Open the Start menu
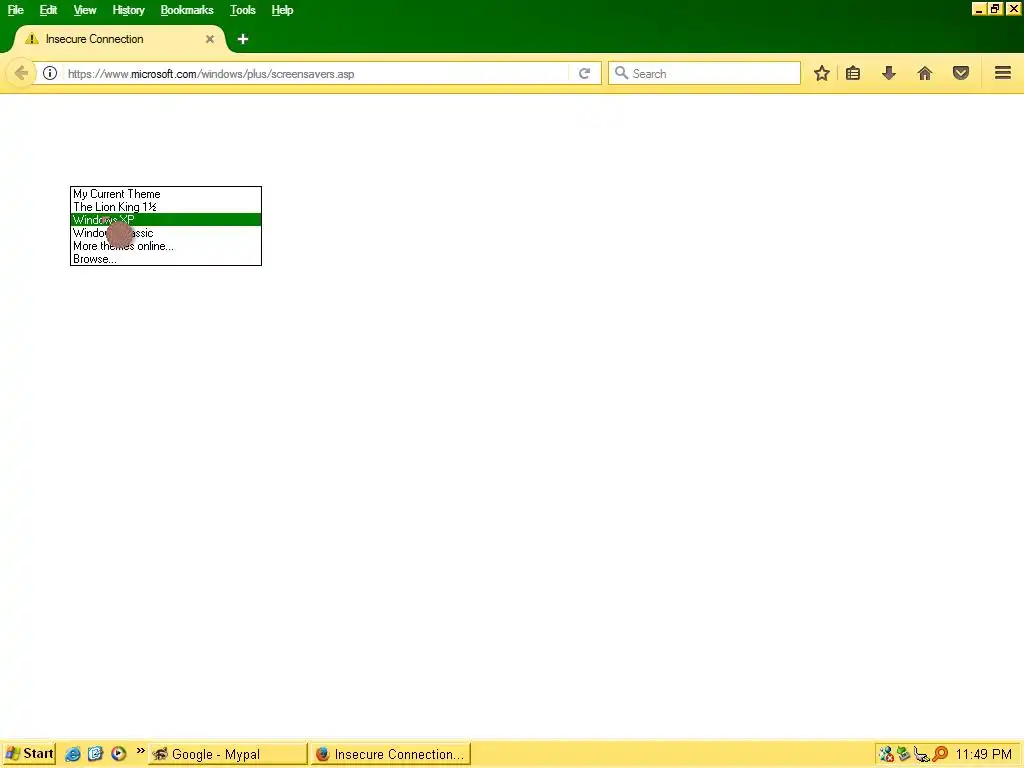This screenshot has width=1024, height=768. pyautogui.click(x=29, y=754)
